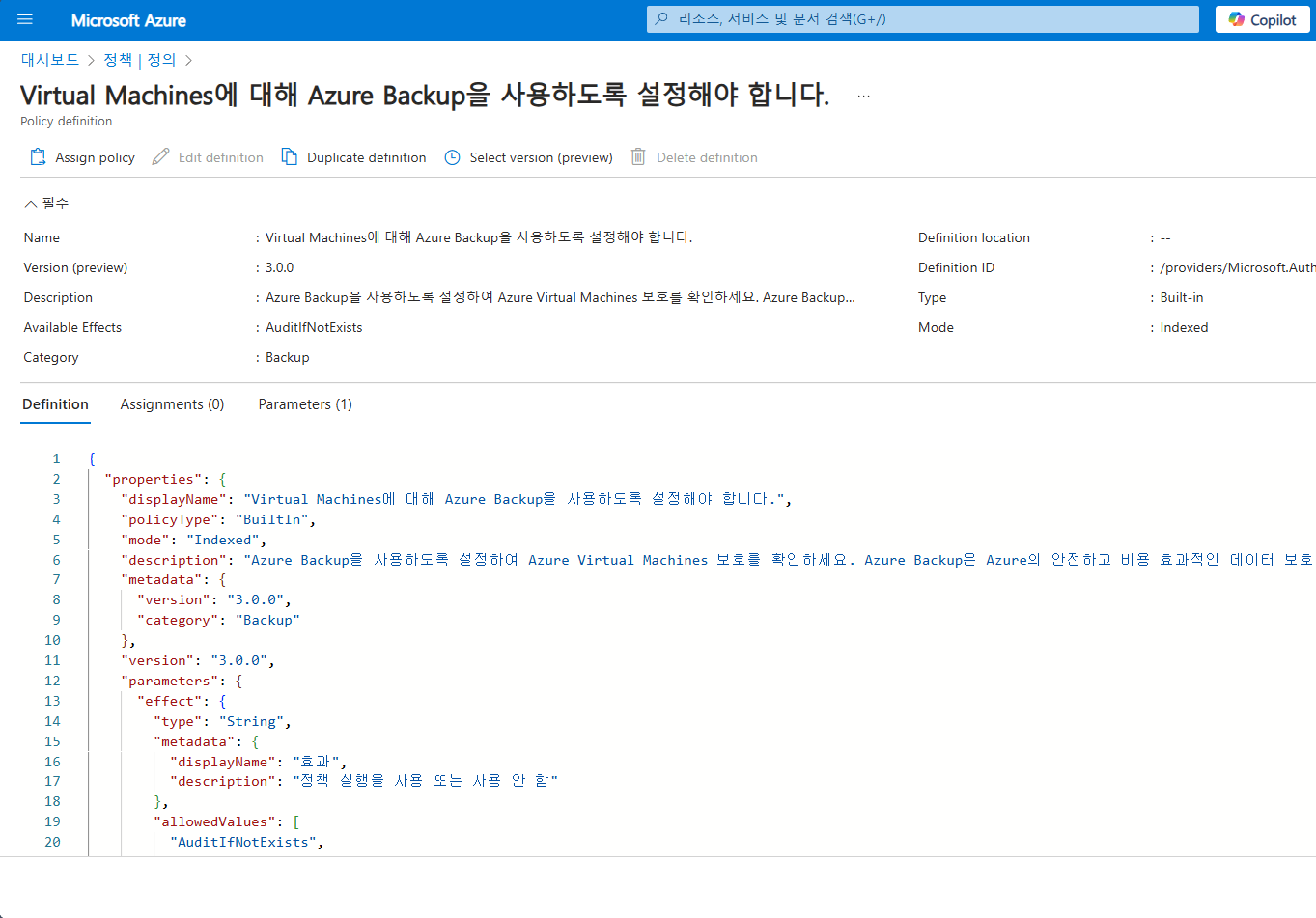1316x918 pixels.
Task: Click the "displayName": "효과" JSON line
Action: tap(258, 762)
